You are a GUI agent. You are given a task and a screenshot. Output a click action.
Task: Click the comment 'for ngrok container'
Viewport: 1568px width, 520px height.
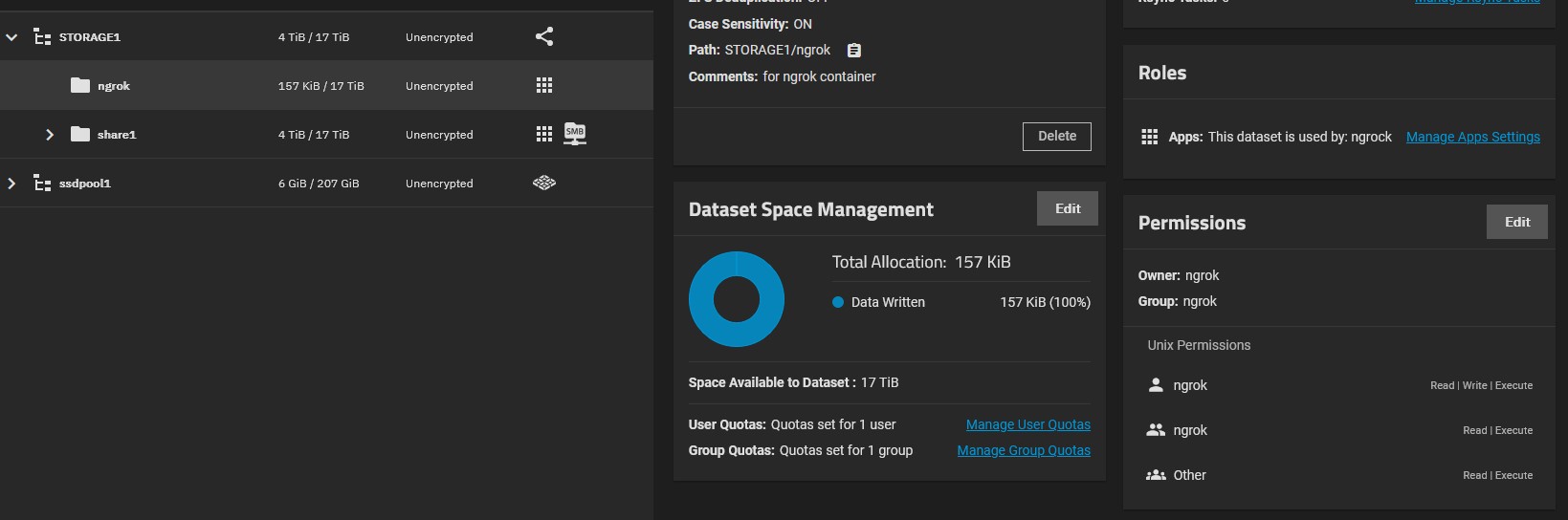(819, 76)
